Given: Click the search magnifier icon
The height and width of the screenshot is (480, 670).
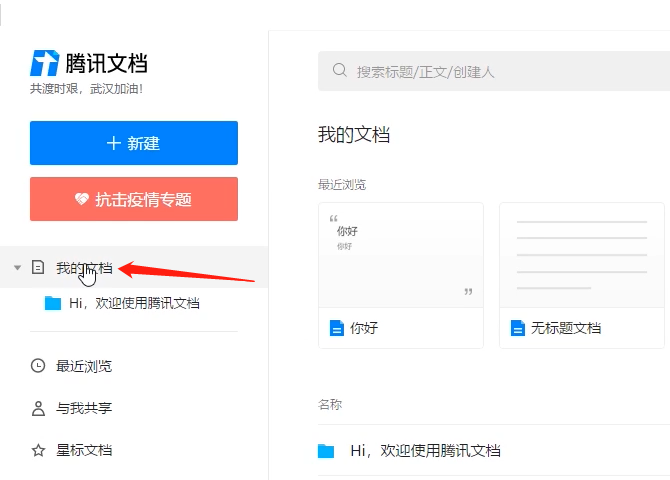Looking at the screenshot, I should 340,70.
